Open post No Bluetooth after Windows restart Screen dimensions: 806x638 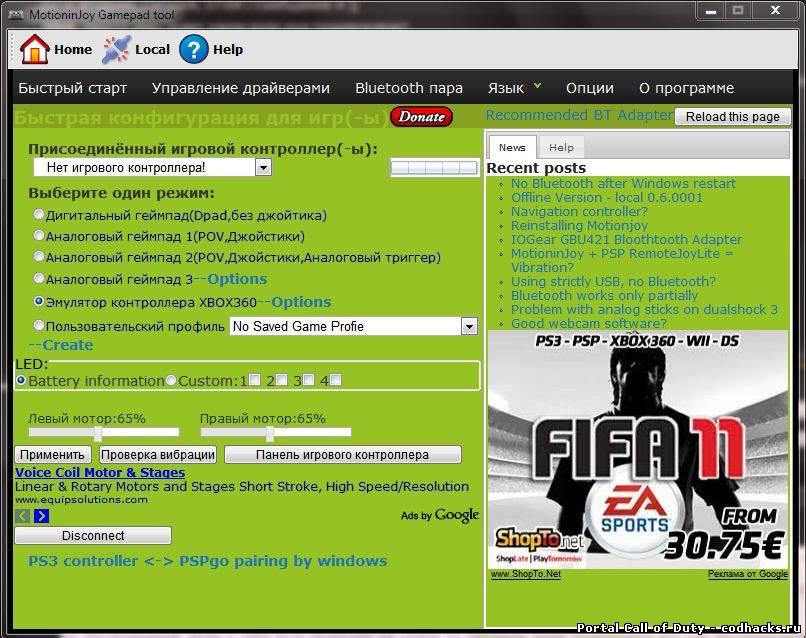click(x=623, y=184)
